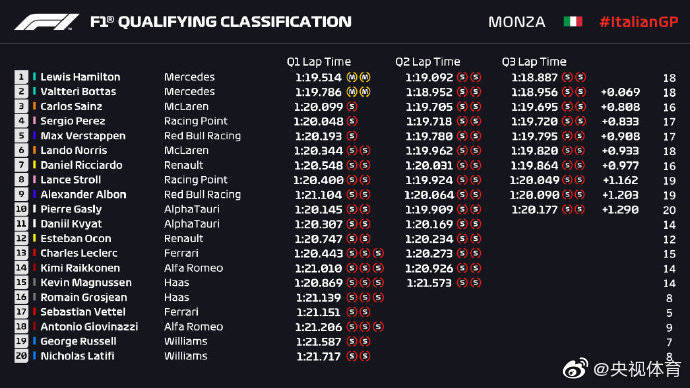The height and width of the screenshot is (388, 690).
Task: Click position 20 number badge
Action: pyautogui.click(x=21, y=356)
